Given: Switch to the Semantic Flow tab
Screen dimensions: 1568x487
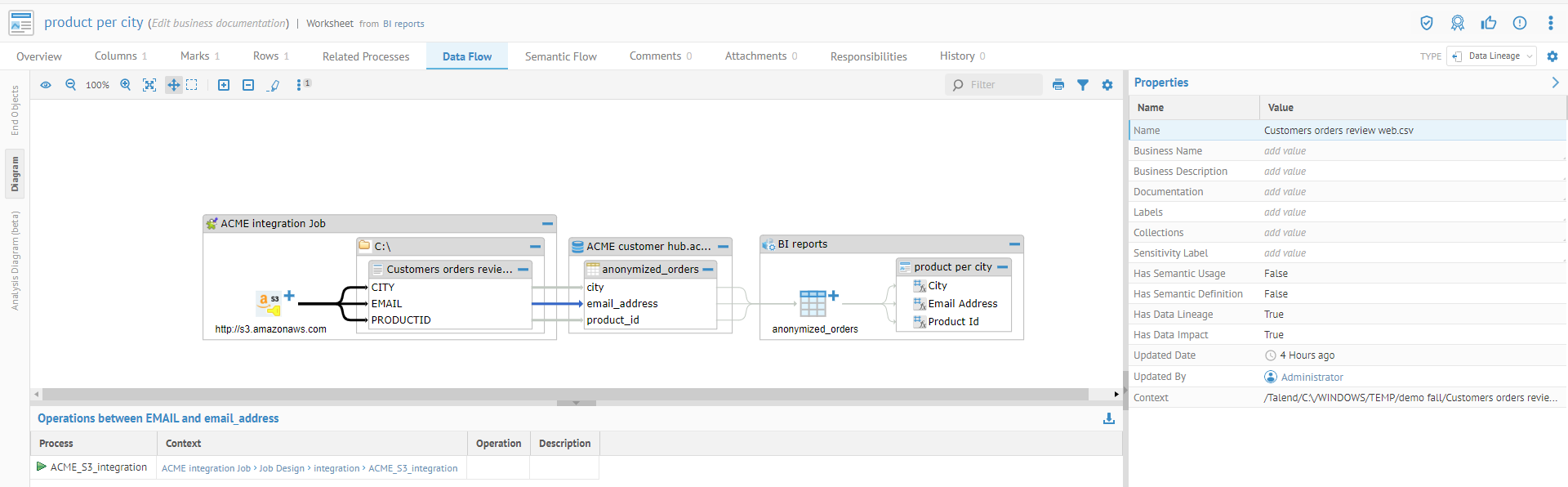Looking at the screenshot, I should tap(560, 56).
